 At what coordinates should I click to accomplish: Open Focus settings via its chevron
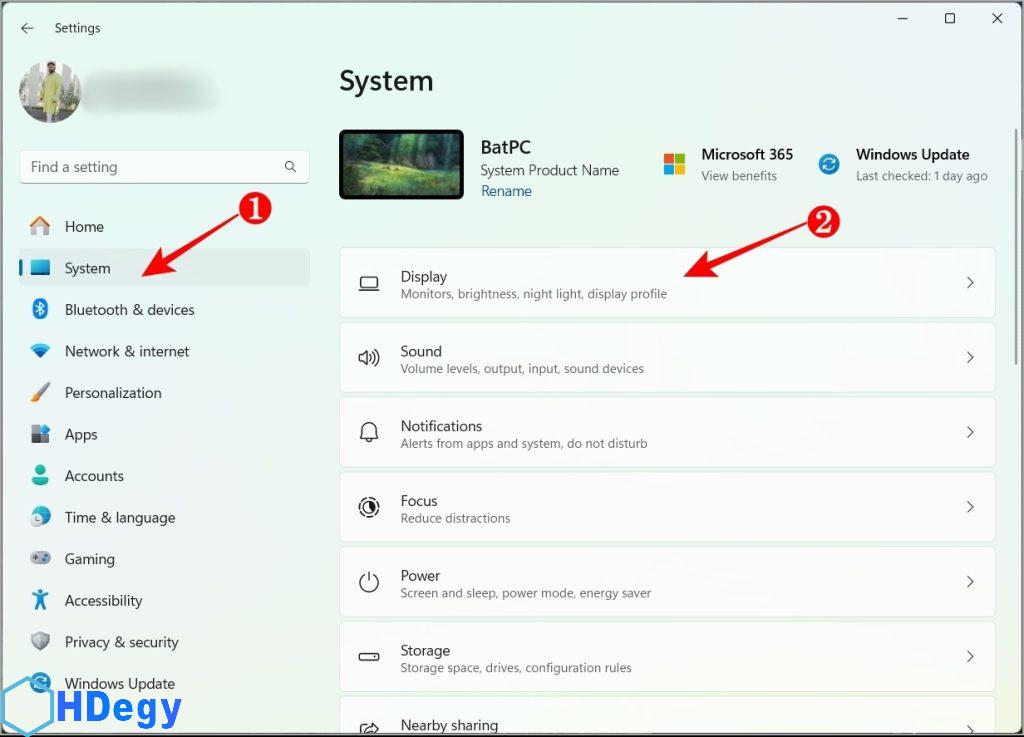[969, 507]
